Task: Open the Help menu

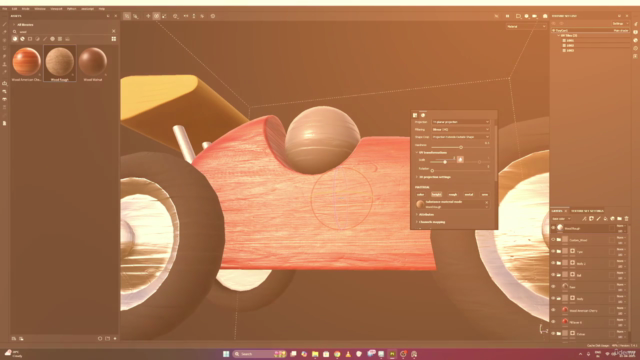Action: pos(102,9)
